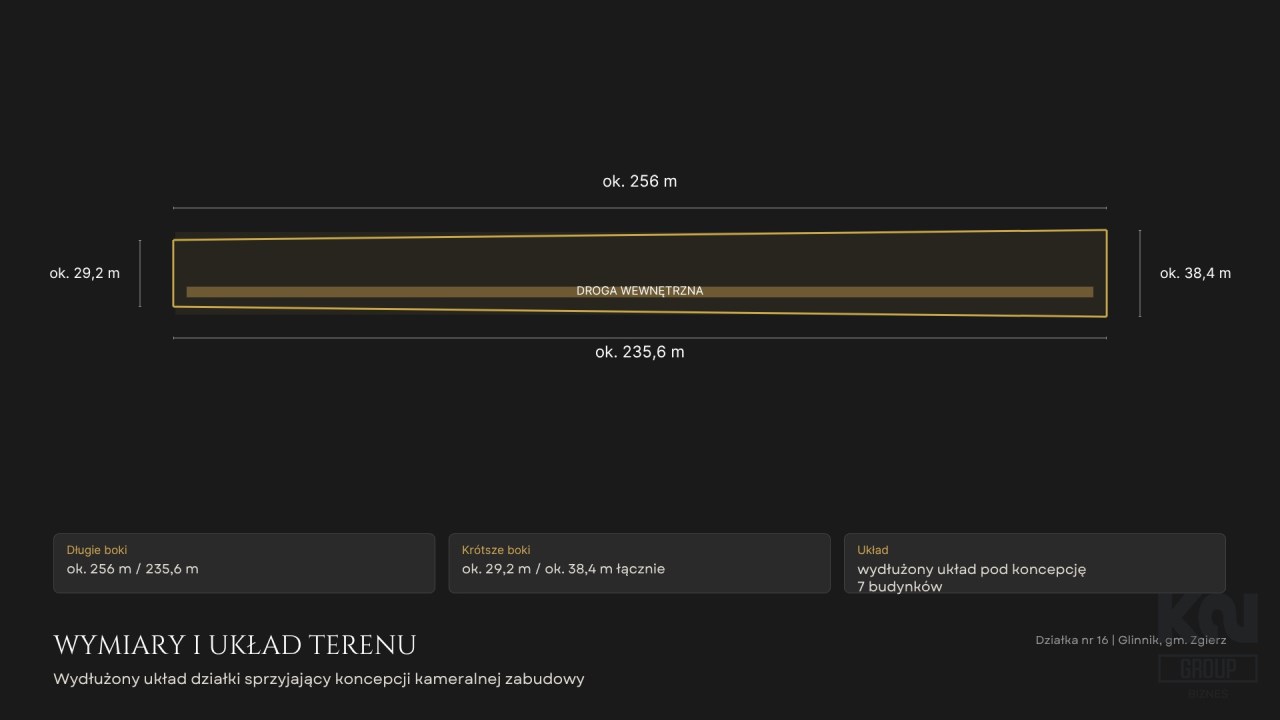This screenshot has height=720, width=1280.
Task: Click the 'ok. 256 m' top dimension label
Action: coord(640,181)
